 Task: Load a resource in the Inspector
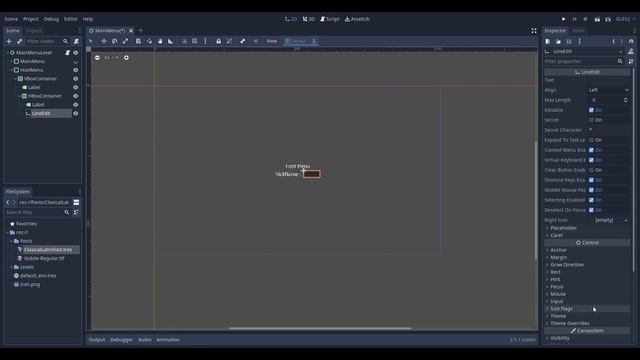point(558,41)
